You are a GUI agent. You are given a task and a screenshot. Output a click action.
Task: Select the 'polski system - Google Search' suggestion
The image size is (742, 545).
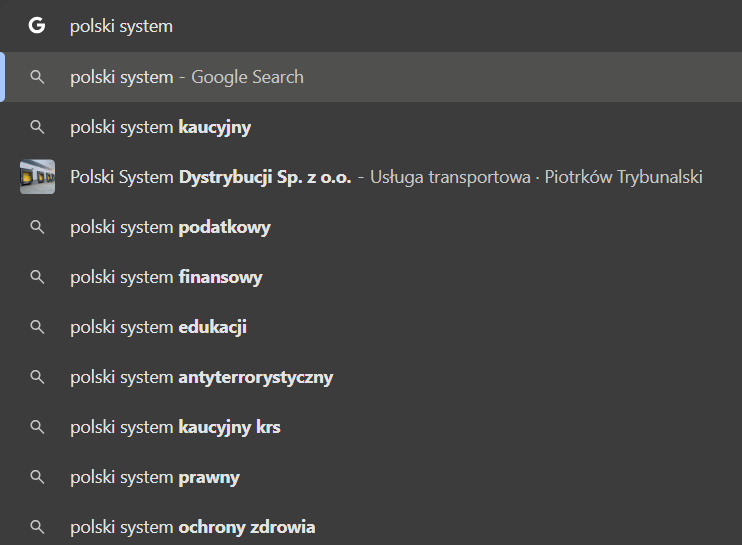pyautogui.click(x=187, y=77)
